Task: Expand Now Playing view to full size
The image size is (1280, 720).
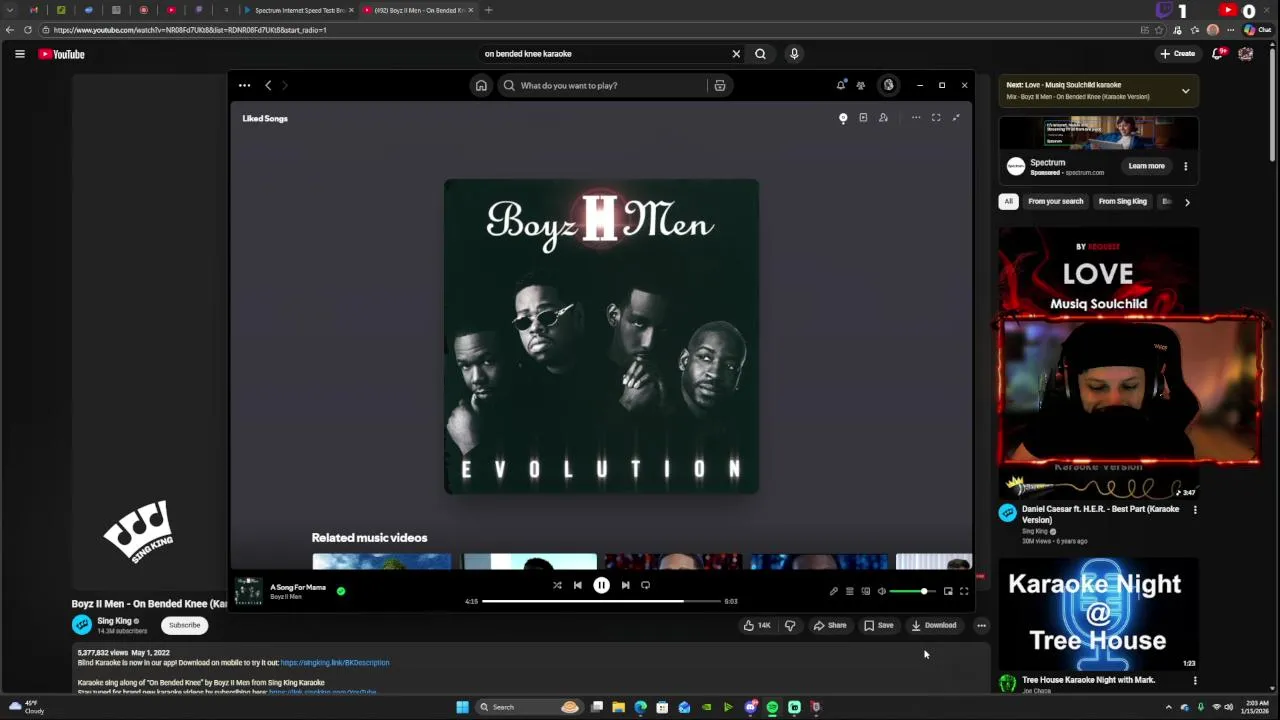Action: tap(936, 118)
